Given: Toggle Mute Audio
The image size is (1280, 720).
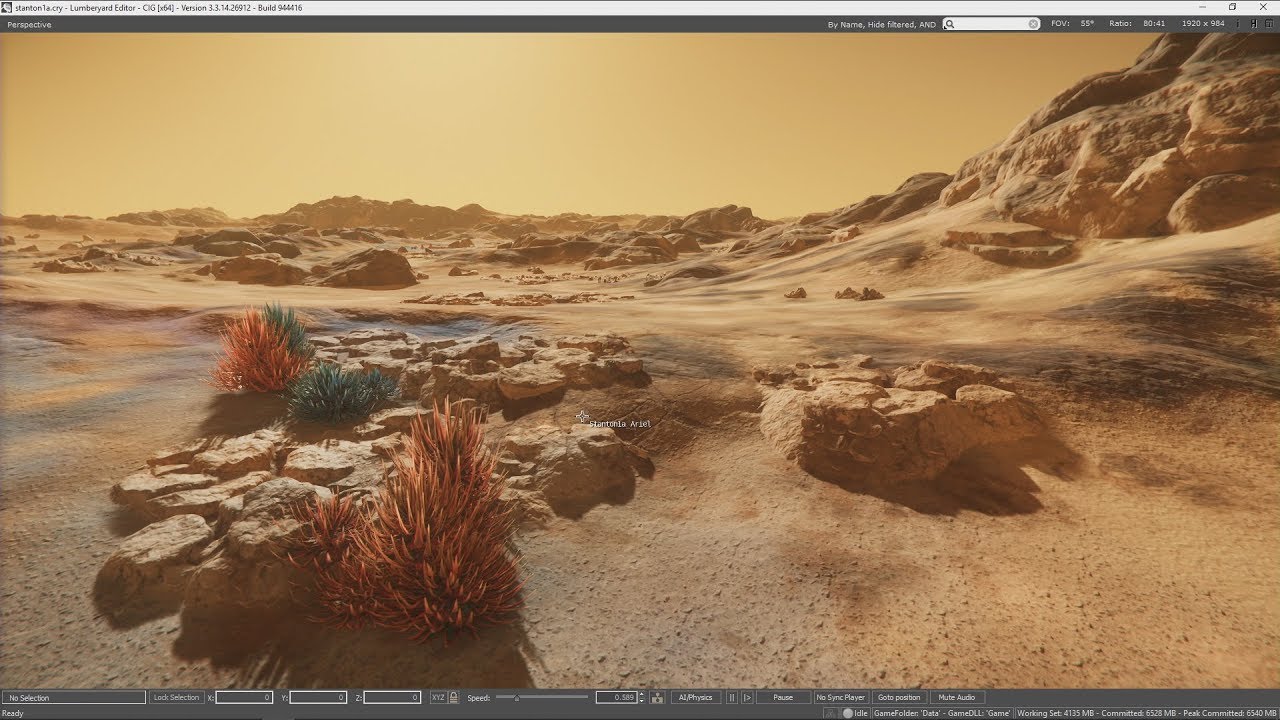Looking at the screenshot, I should coord(956,697).
